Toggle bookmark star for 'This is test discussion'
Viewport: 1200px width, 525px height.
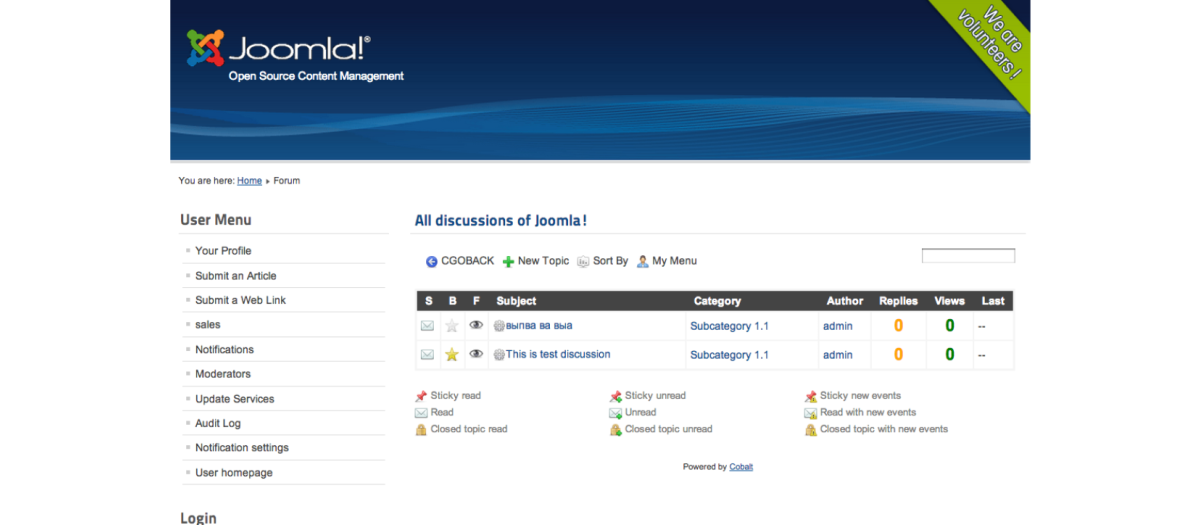point(452,355)
